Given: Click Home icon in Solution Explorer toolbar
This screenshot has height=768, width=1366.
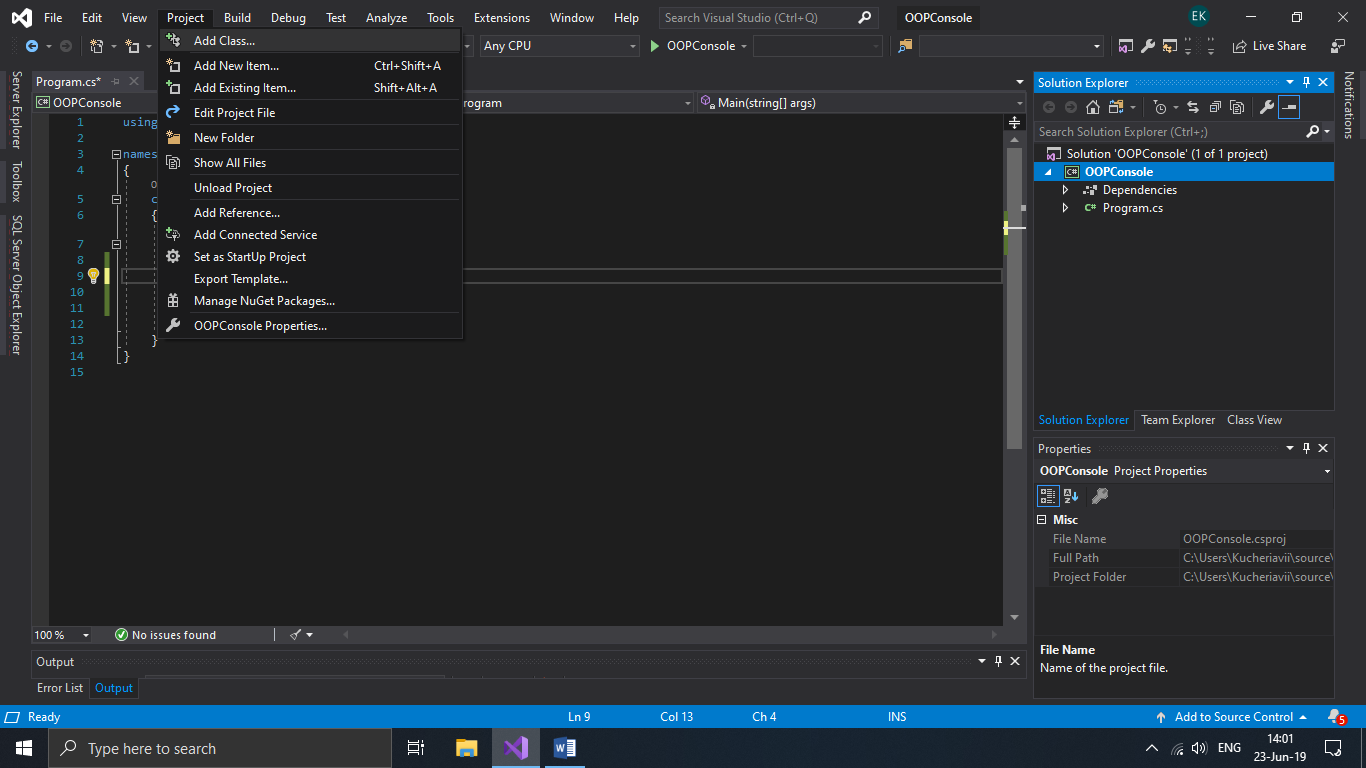Looking at the screenshot, I should coord(1093,107).
